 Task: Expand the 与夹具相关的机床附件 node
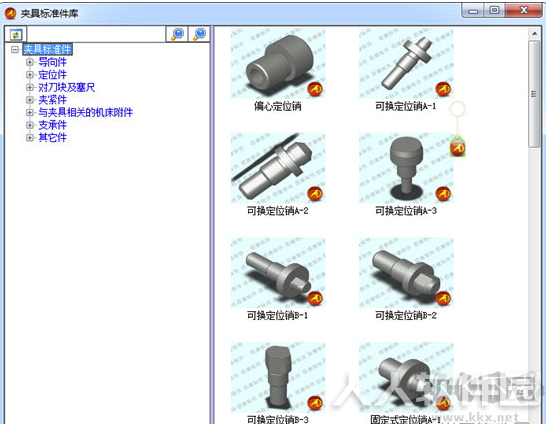30,112
